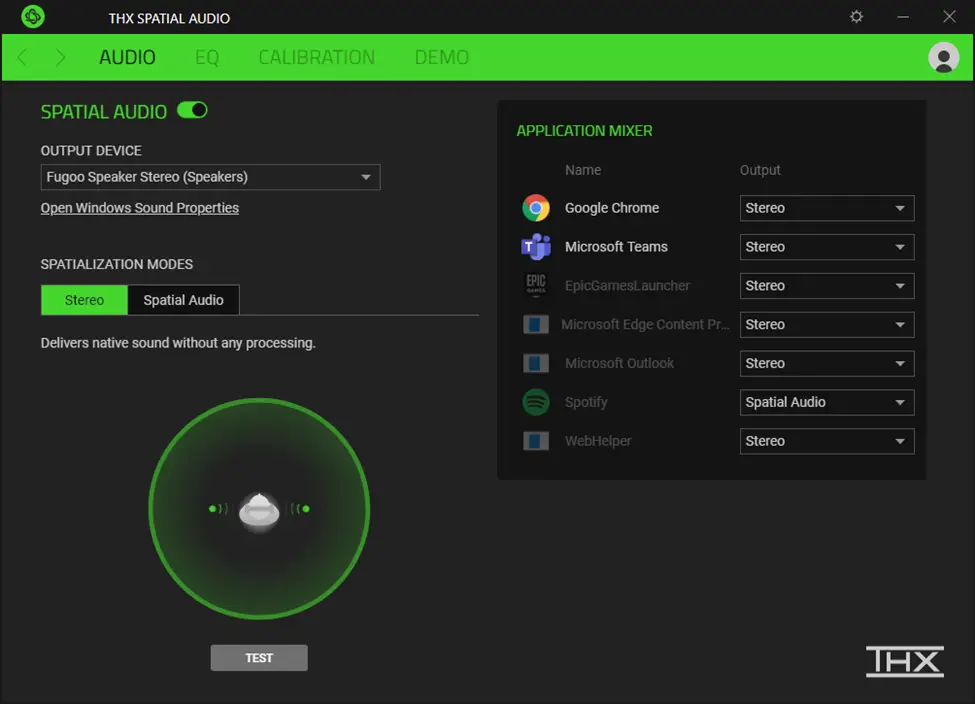Open the settings gear icon
This screenshot has width=975, height=704.
tap(856, 17)
